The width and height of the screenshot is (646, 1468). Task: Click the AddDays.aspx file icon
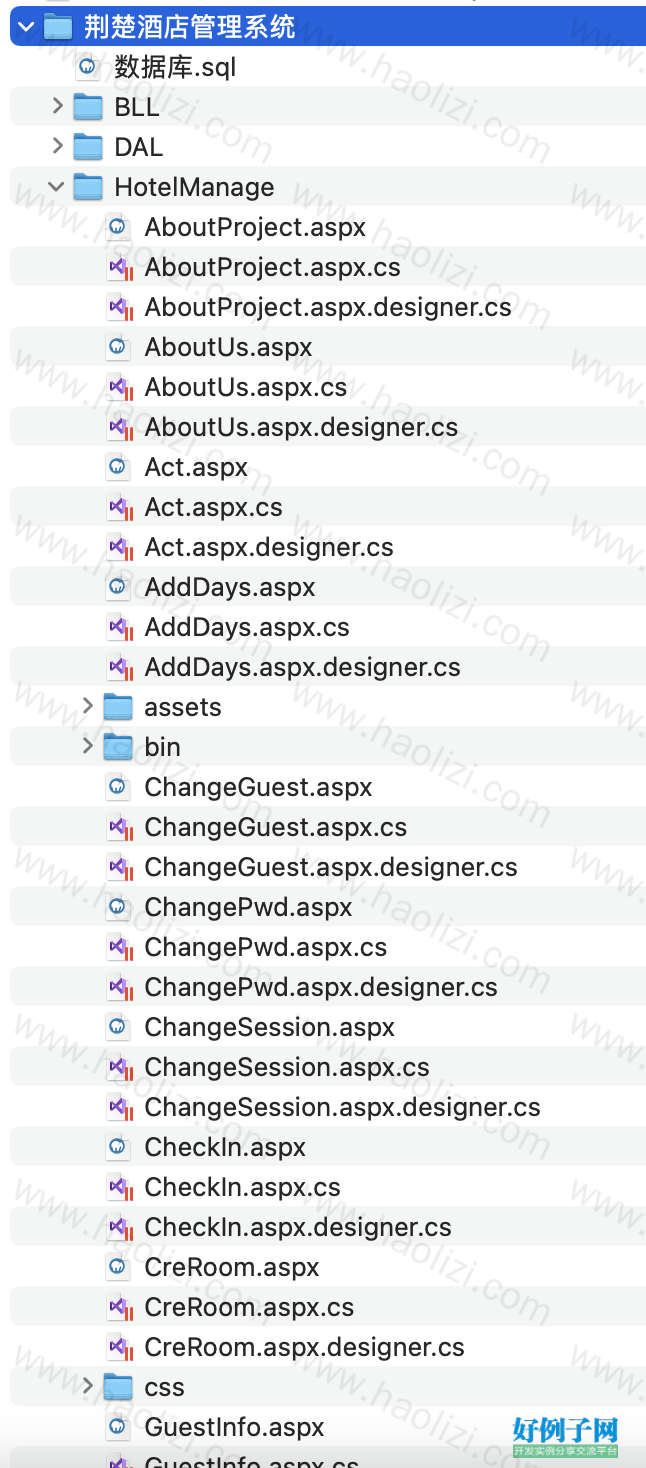(x=118, y=587)
